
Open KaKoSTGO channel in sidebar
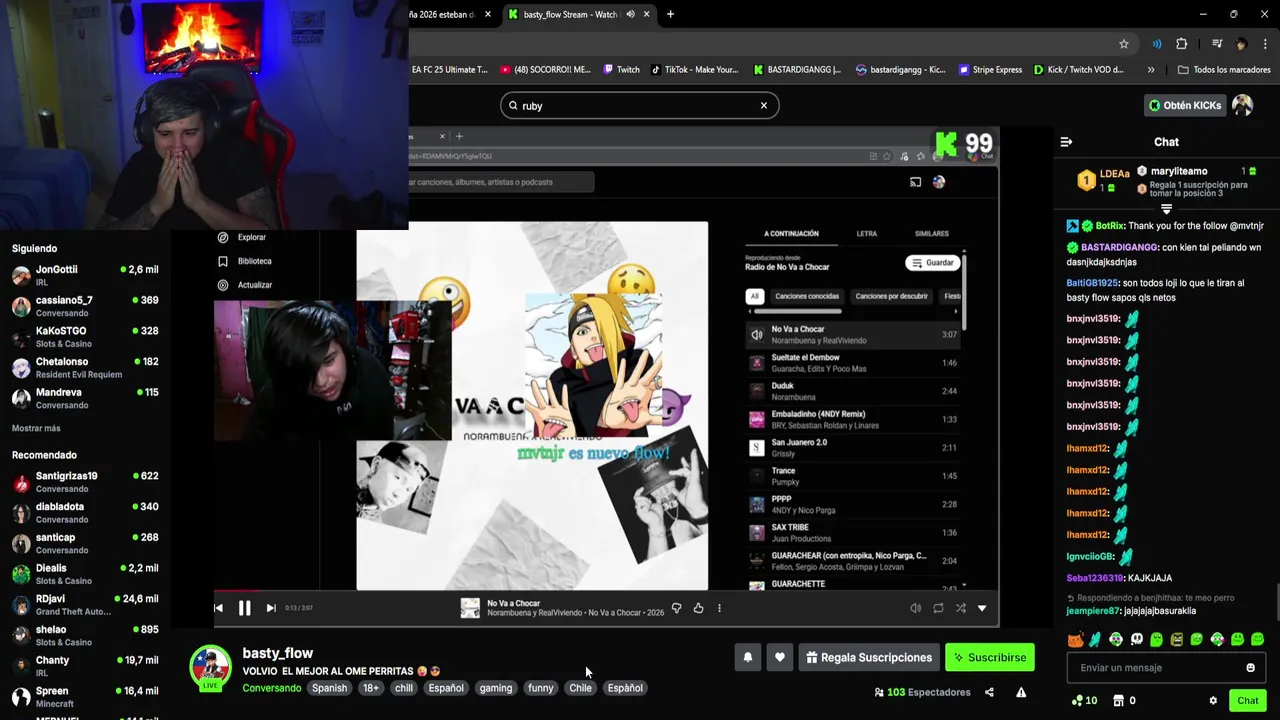tap(85, 337)
